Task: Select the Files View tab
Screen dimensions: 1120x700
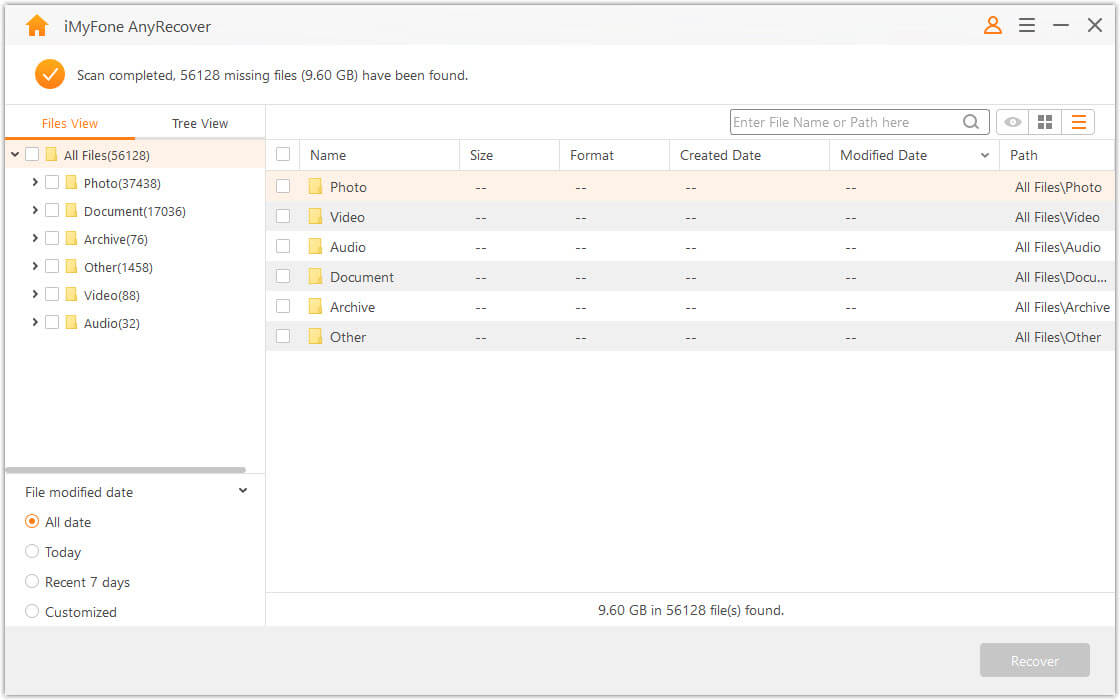Action: click(x=70, y=123)
